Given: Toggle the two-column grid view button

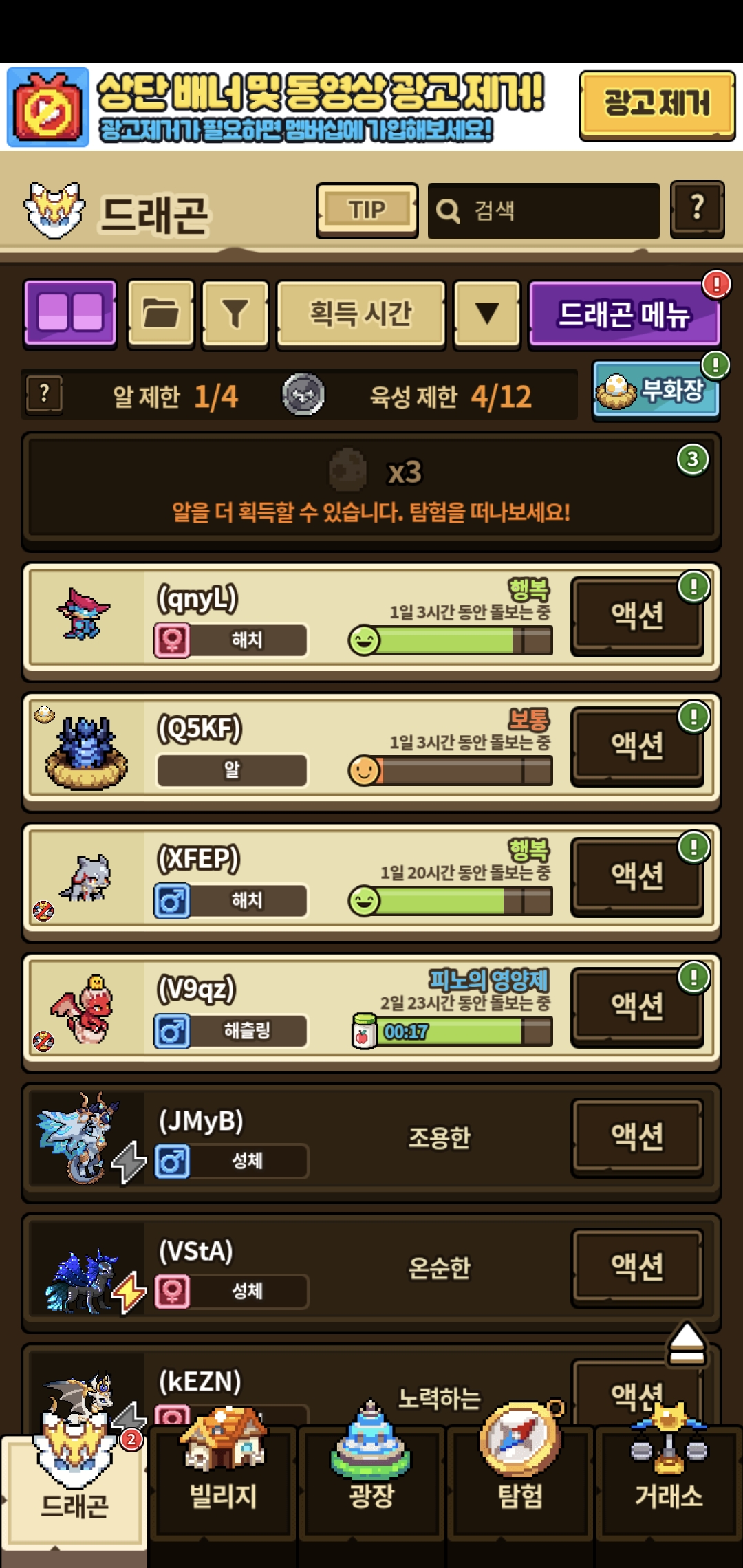Looking at the screenshot, I should coord(70,314).
